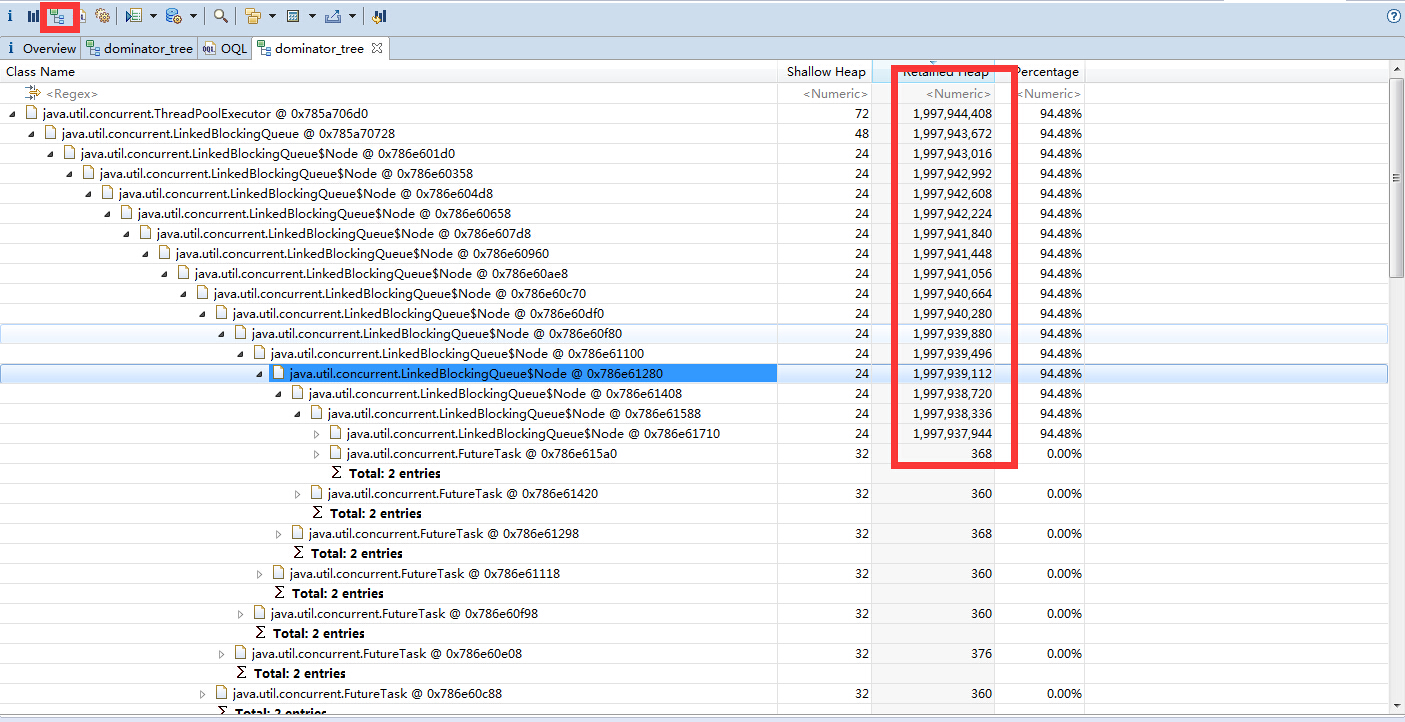
Task: Expand the FutureTask @ 0x786e61420 row
Action: coord(297,494)
